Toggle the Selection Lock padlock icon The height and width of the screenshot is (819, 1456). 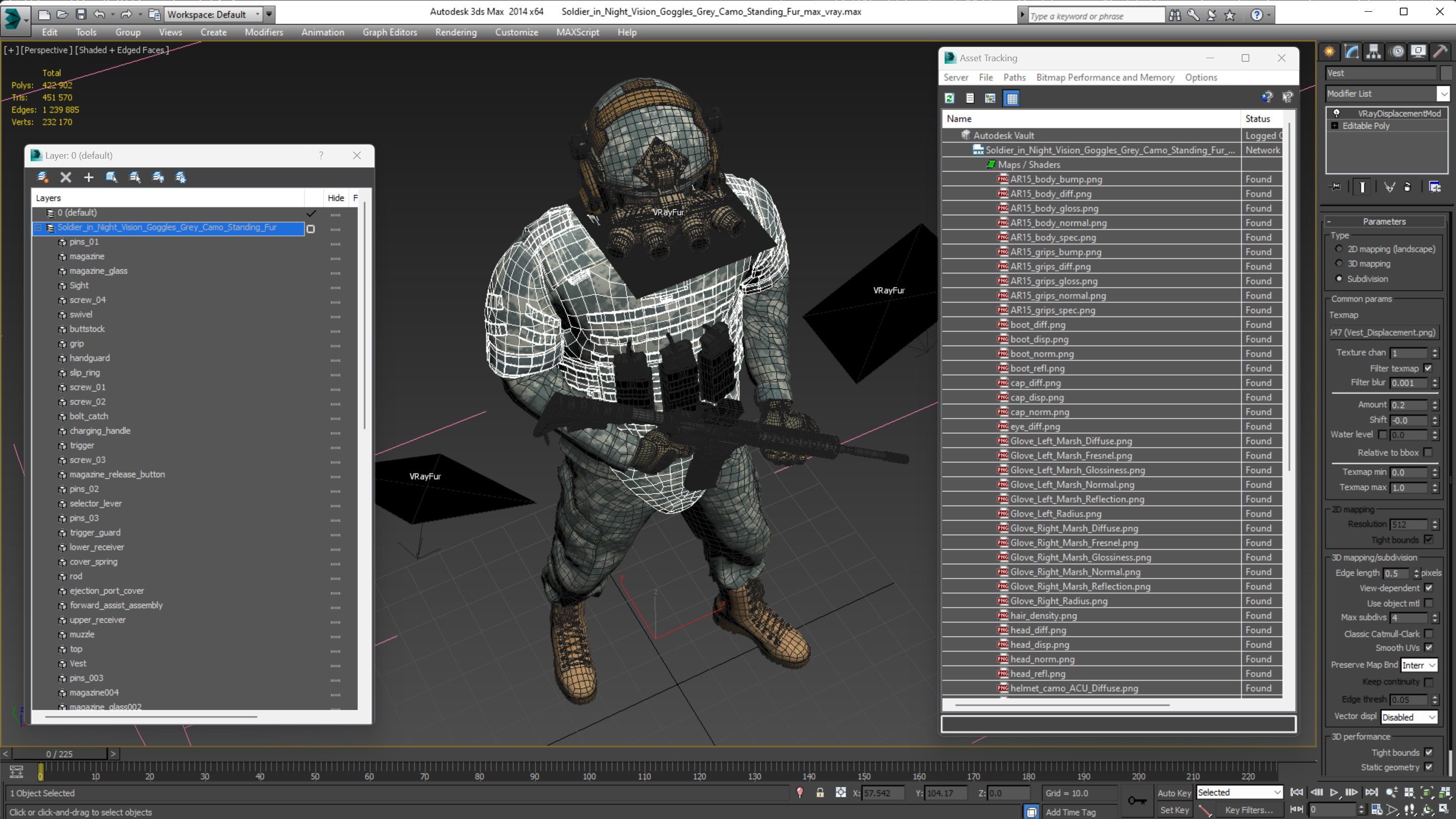pos(820,793)
